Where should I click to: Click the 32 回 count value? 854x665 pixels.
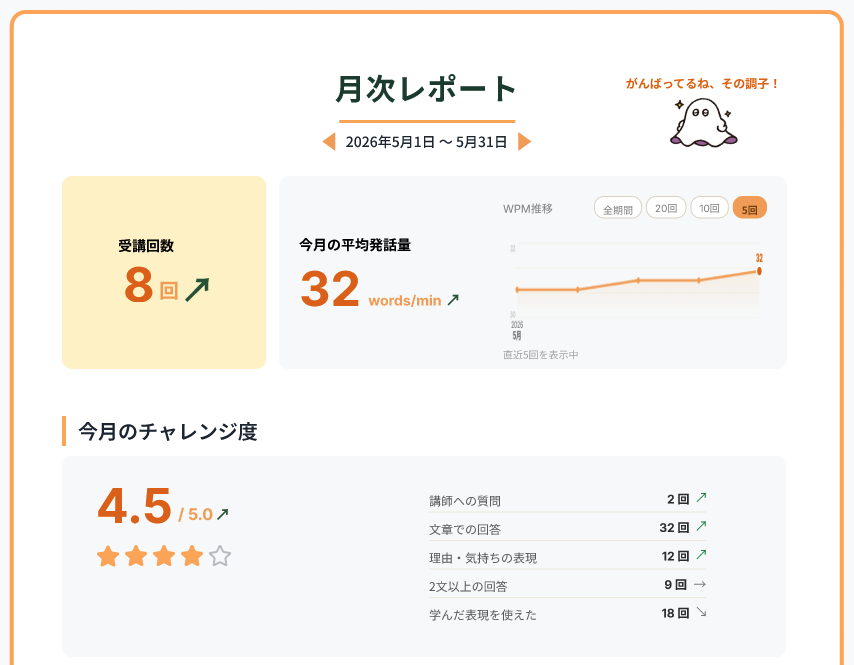click(674, 527)
